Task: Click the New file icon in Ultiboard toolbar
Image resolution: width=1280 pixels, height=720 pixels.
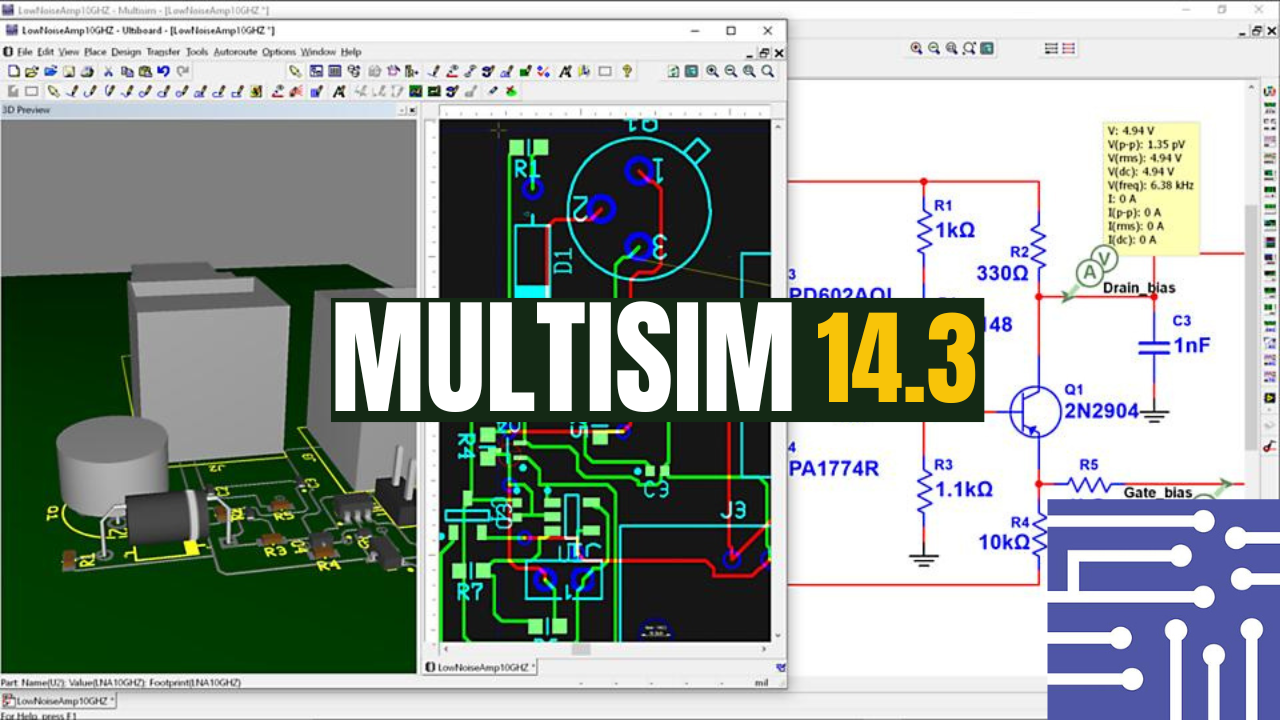Action: (x=14, y=72)
